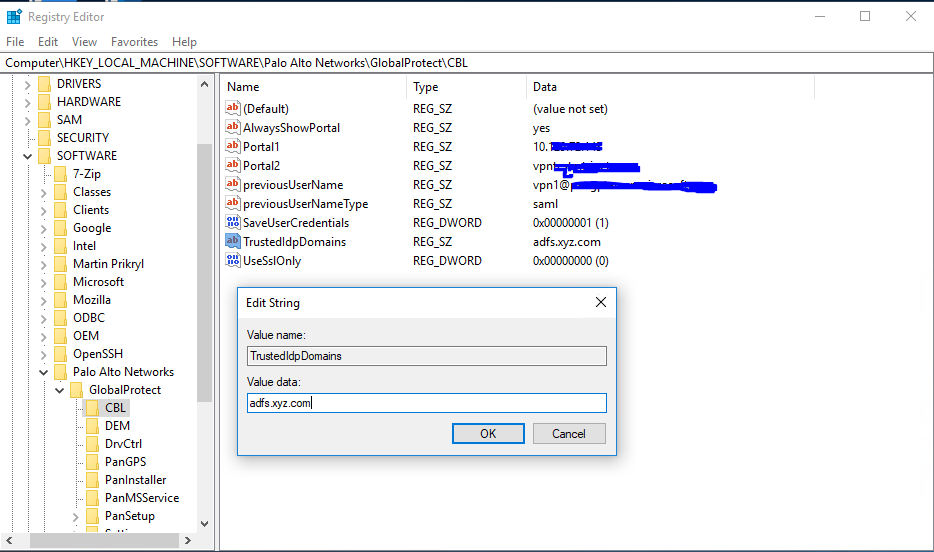Expand the Classes key
The image size is (934, 552).
click(x=43, y=192)
